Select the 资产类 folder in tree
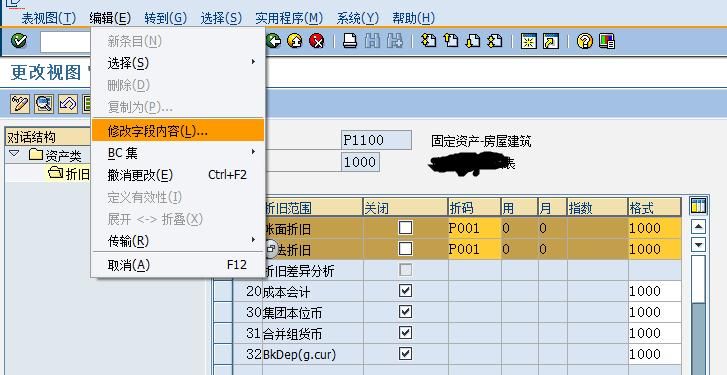 tap(55, 155)
